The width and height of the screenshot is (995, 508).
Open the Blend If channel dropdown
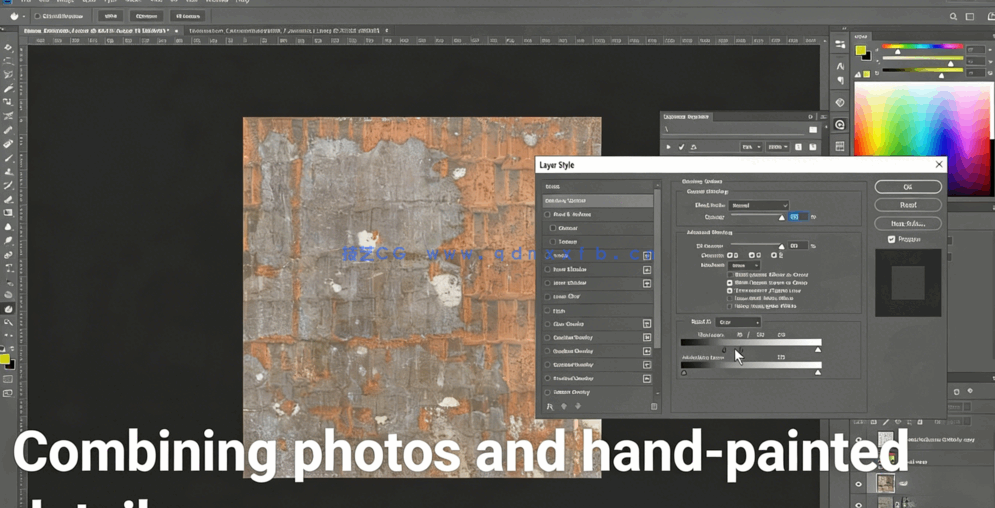coord(739,322)
